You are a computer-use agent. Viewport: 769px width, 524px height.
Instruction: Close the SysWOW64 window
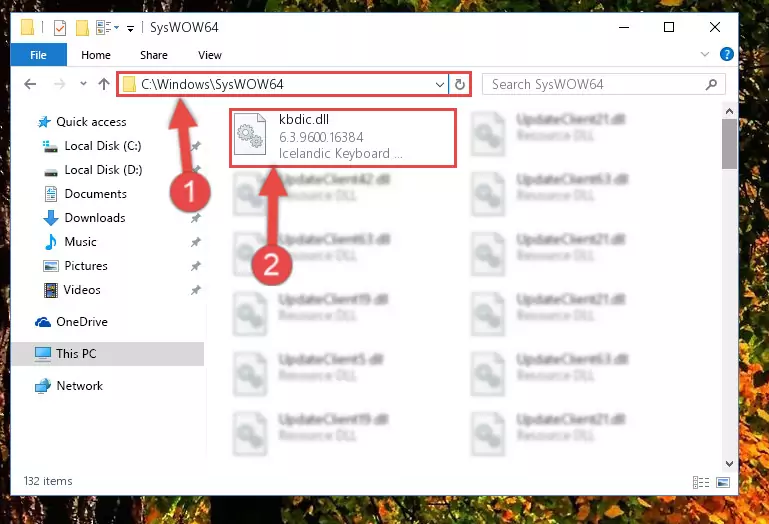tap(715, 27)
